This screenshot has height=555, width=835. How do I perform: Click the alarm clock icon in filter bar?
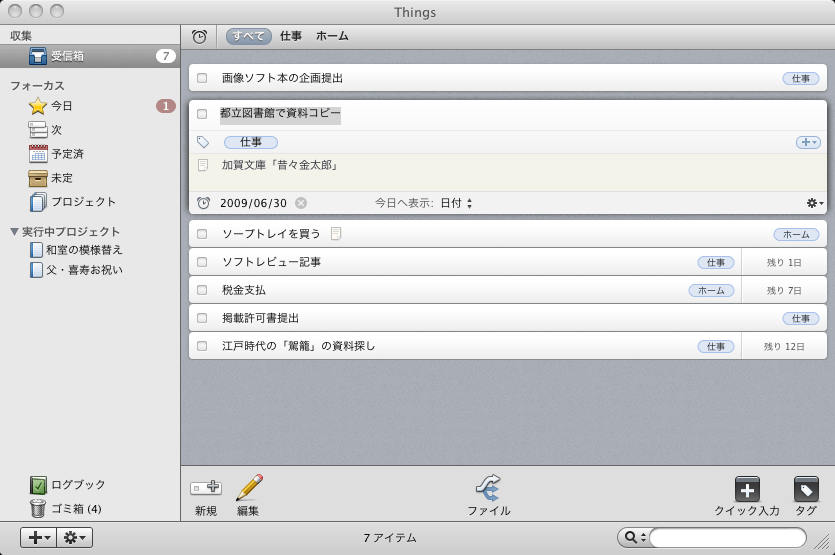[x=199, y=37]
